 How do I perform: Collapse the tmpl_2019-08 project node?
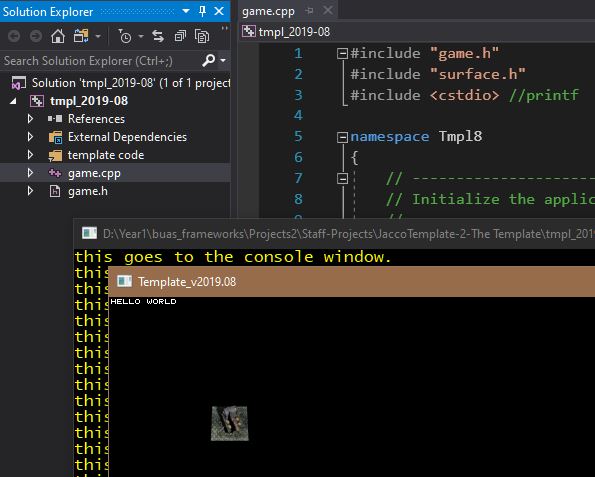[x=13, y=101]
